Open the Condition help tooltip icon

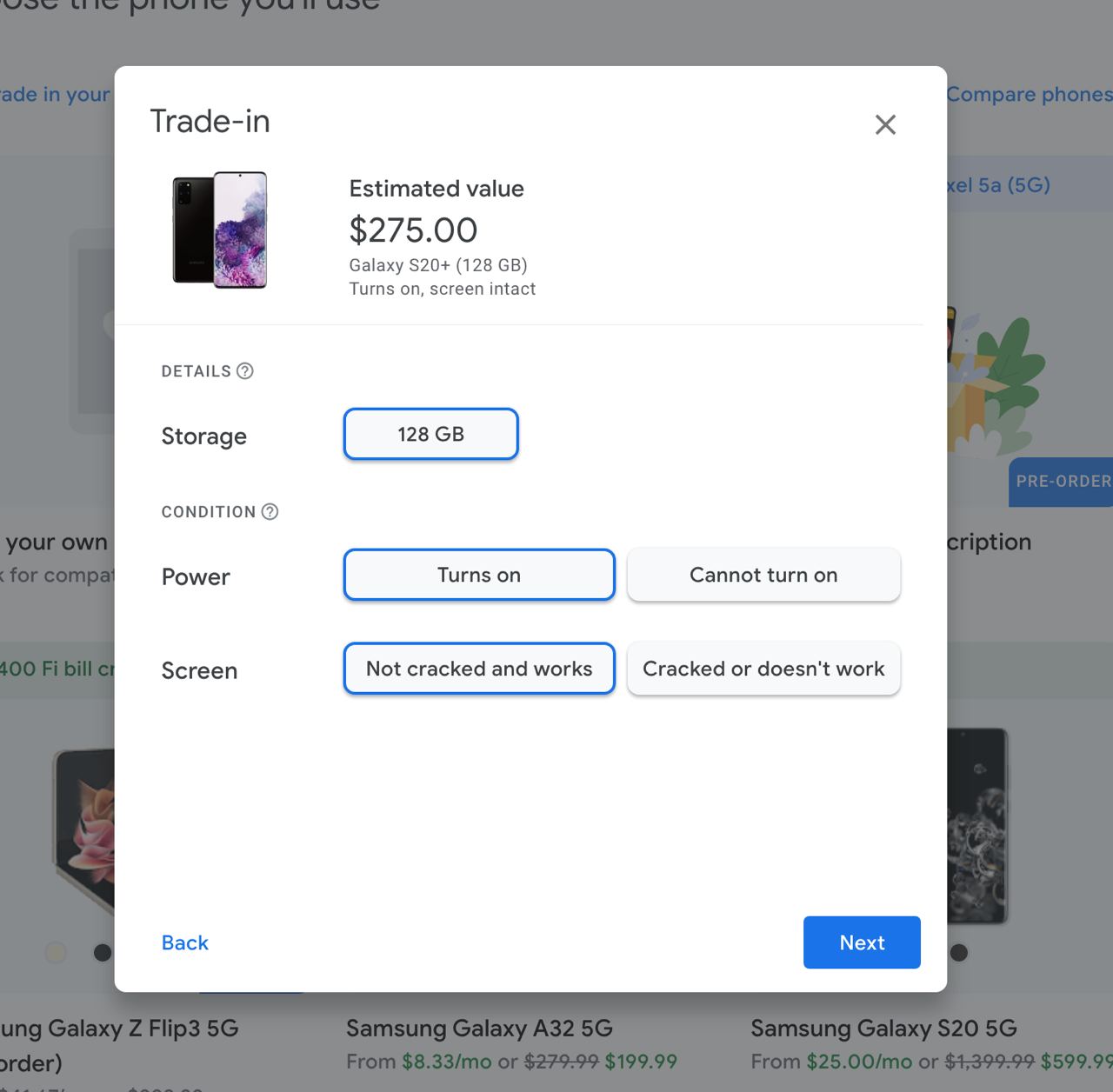tap(269, 512)
